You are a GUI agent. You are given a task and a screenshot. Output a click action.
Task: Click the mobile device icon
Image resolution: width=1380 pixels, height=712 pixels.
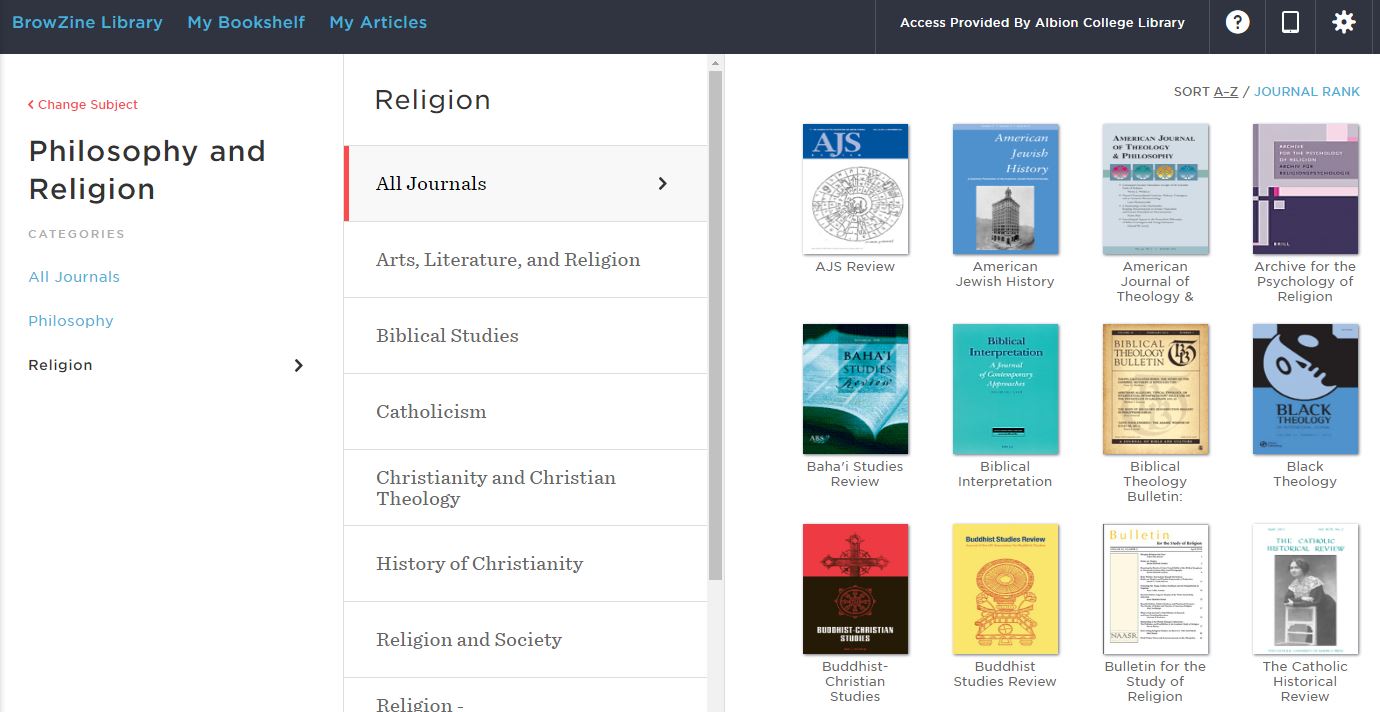1290,22
